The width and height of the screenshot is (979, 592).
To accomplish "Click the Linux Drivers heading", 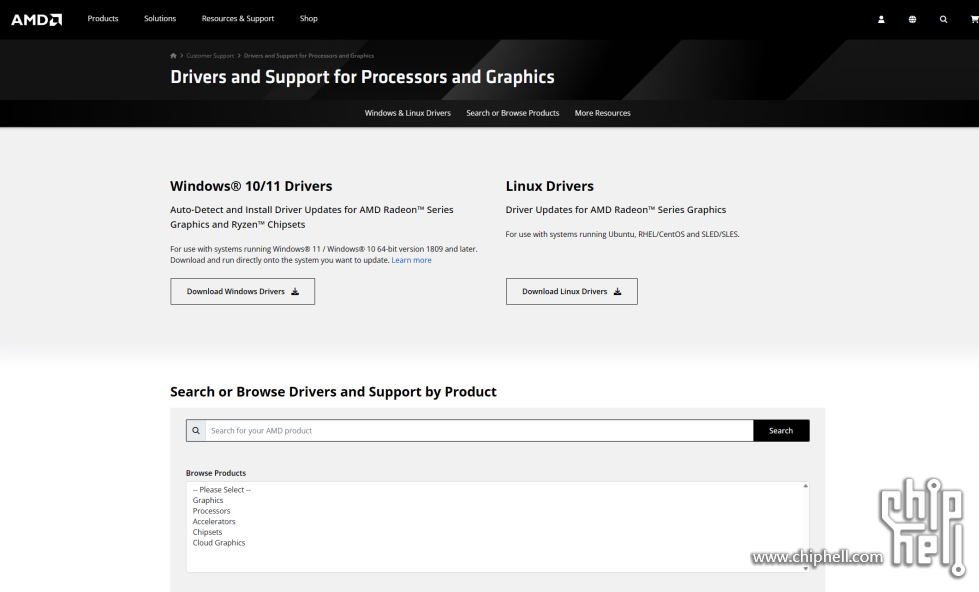I will click(549, 186).
